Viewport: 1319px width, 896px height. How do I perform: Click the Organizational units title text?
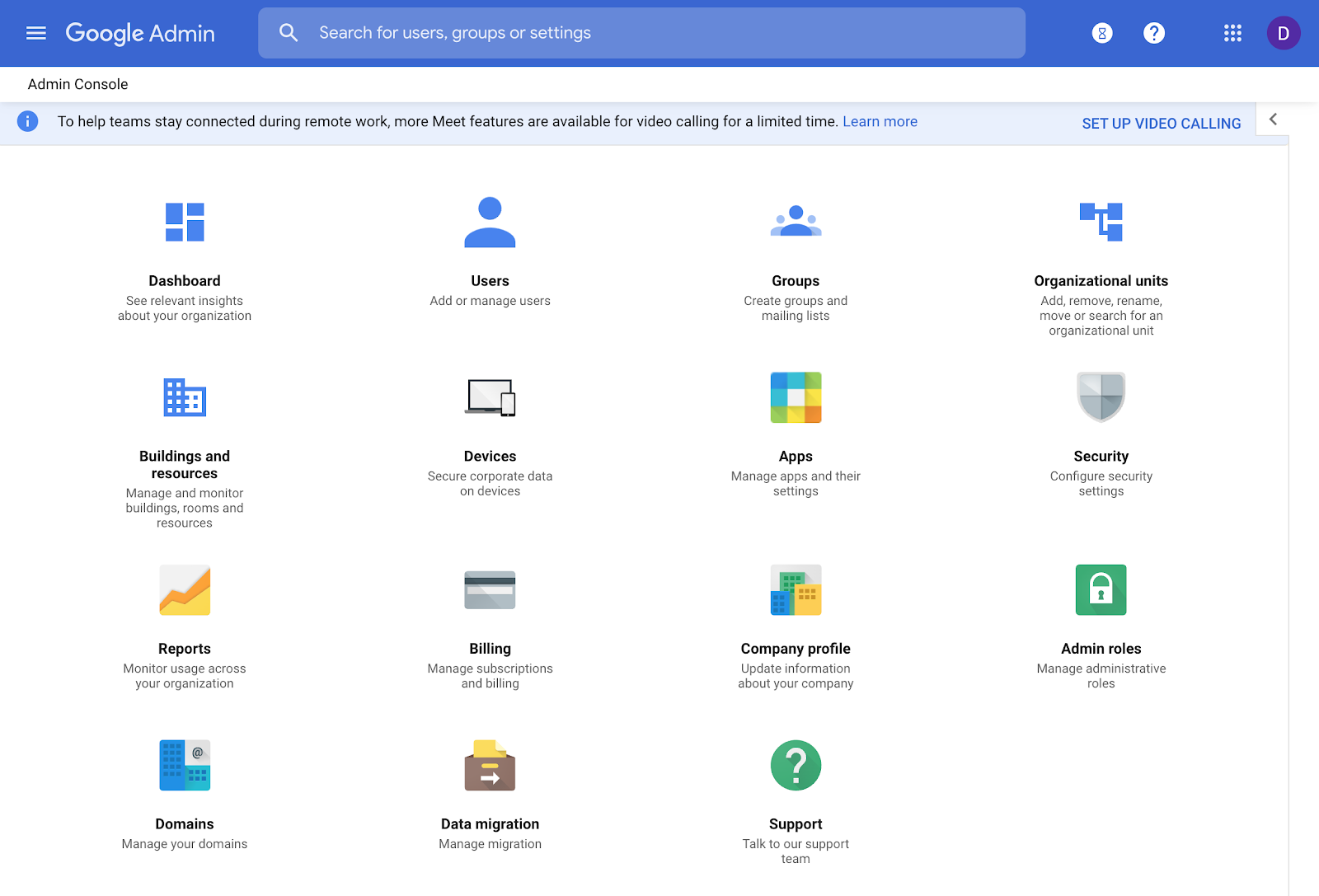tap(1101, 280)
